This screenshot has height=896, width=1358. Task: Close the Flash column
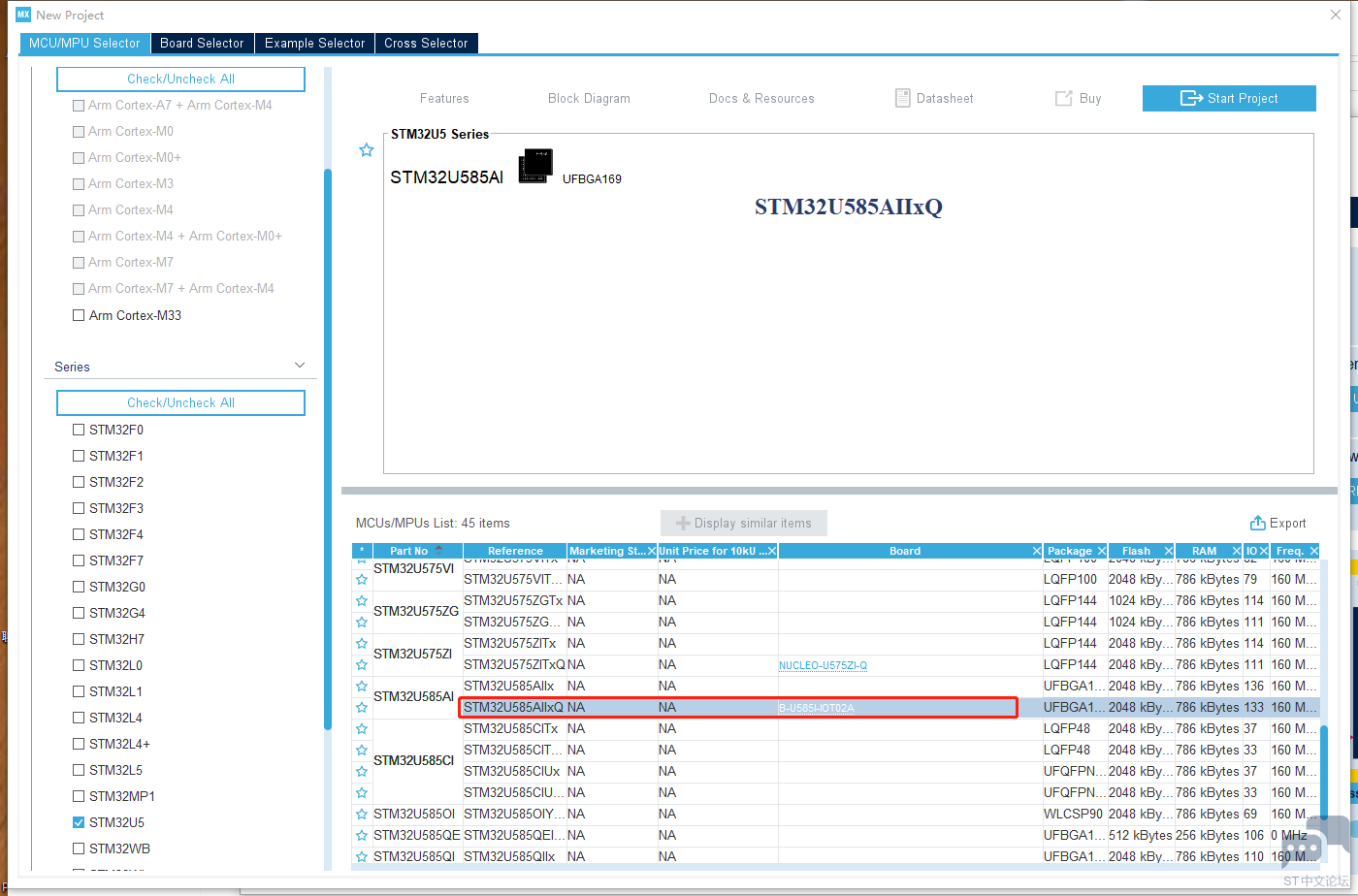(x=1168, y=551)
